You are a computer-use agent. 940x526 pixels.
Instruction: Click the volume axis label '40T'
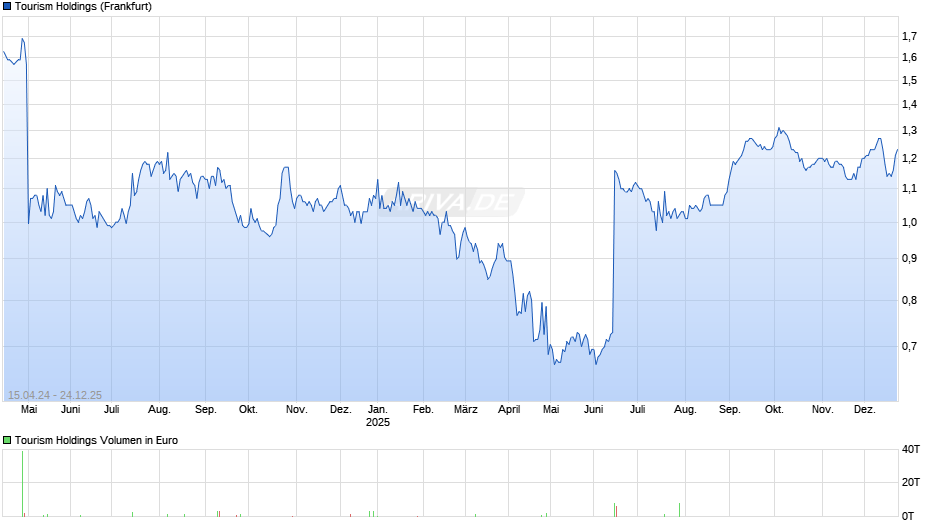[911, 449]
